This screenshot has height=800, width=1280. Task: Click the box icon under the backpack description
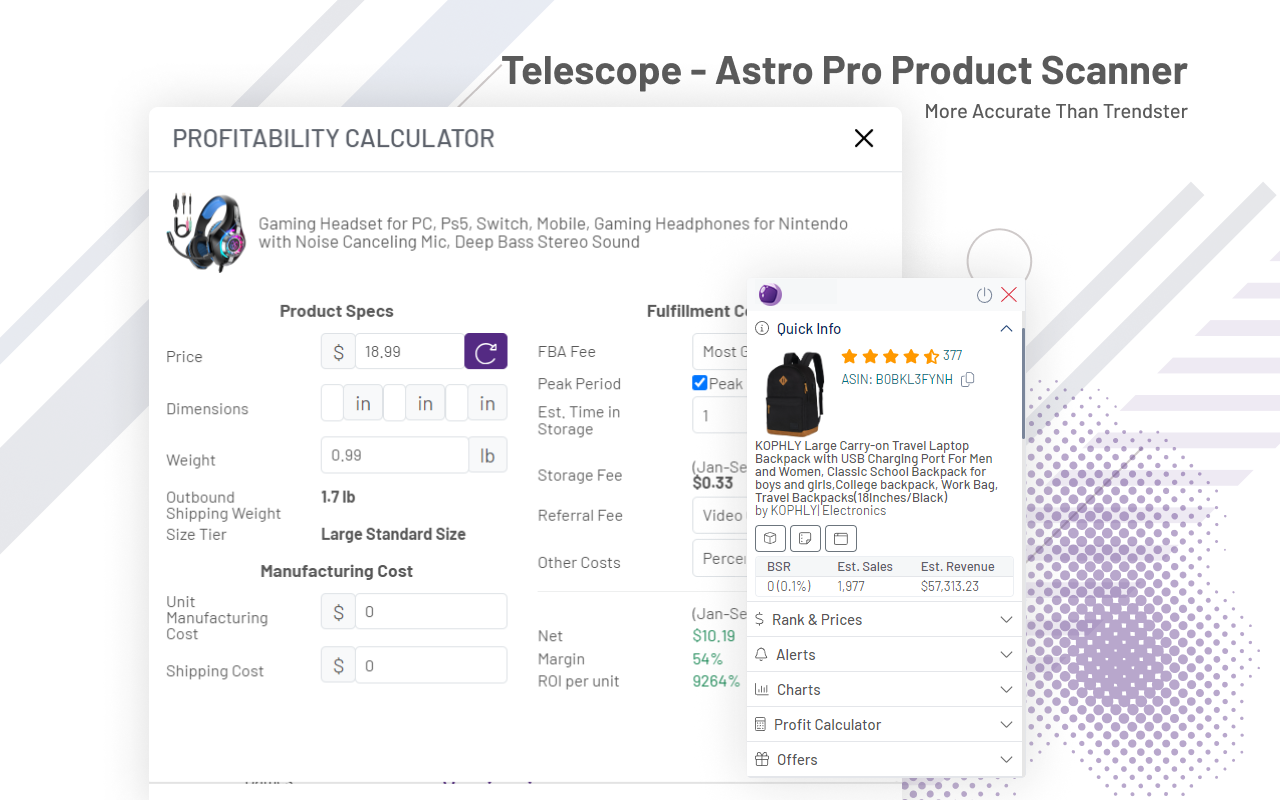tap(770, 538)
